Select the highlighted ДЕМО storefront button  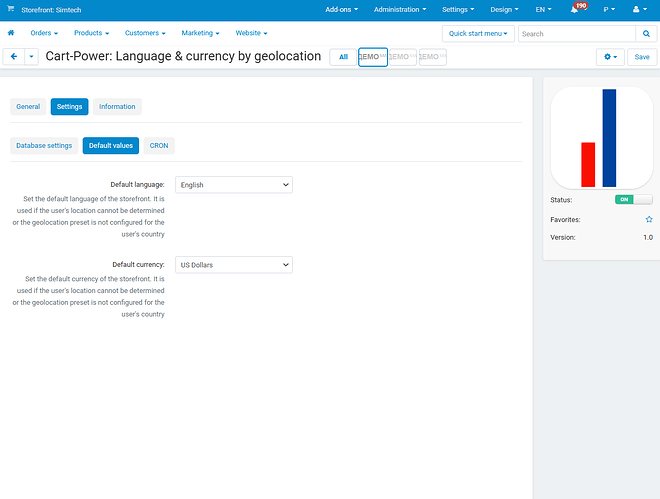(x=373, y=57)
